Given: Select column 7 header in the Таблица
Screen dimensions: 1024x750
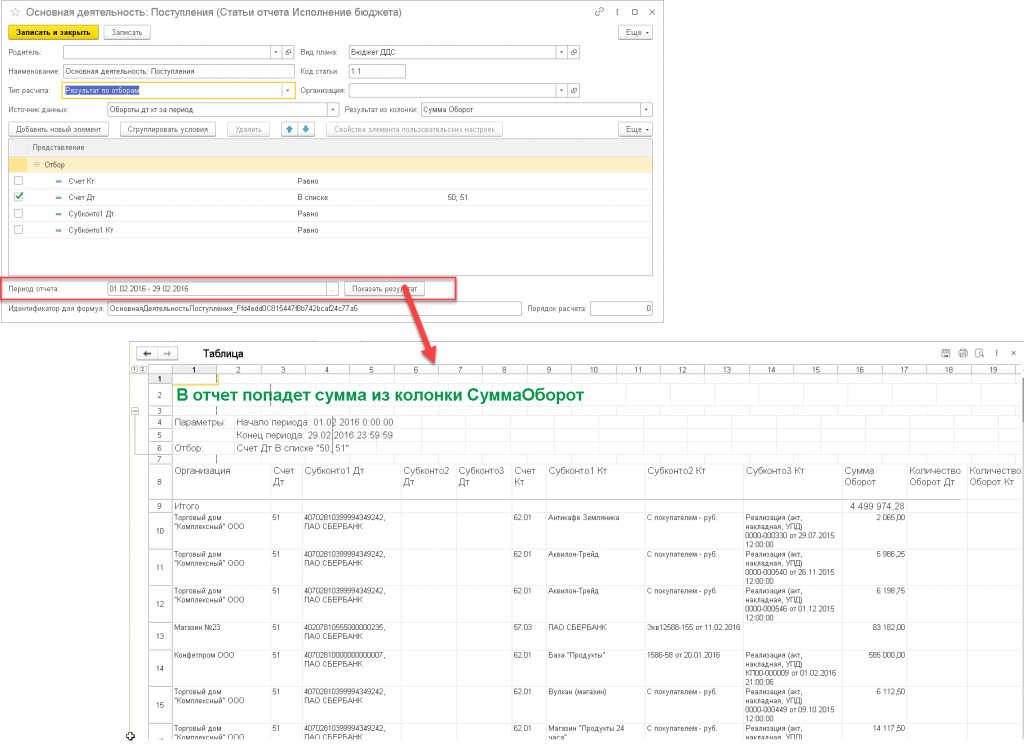Looking at the screenshot, I should click(x=460, y=370).
